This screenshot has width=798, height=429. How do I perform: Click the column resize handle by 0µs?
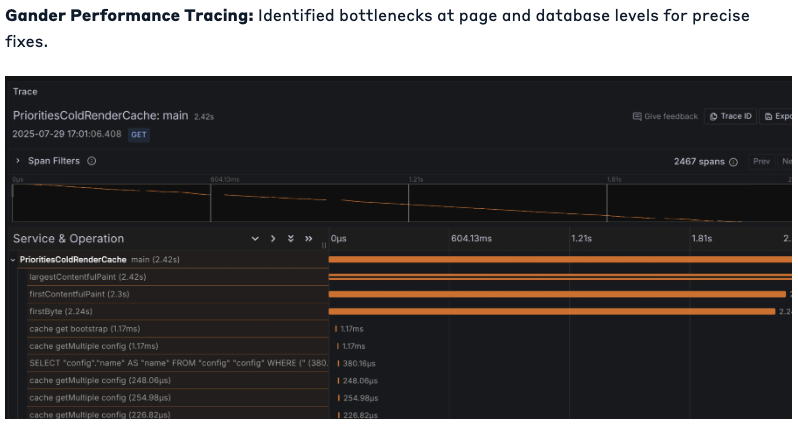[x=324, y=245]
